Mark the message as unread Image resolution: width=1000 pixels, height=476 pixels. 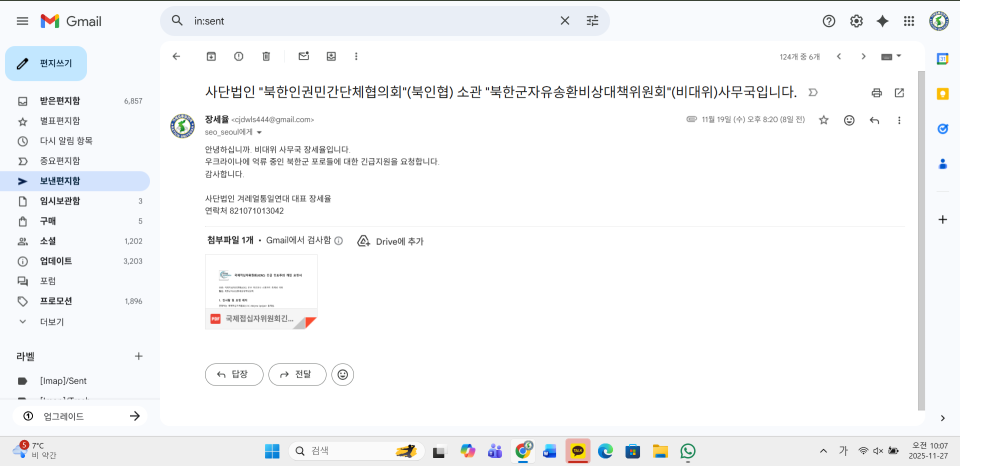[304, 56]
